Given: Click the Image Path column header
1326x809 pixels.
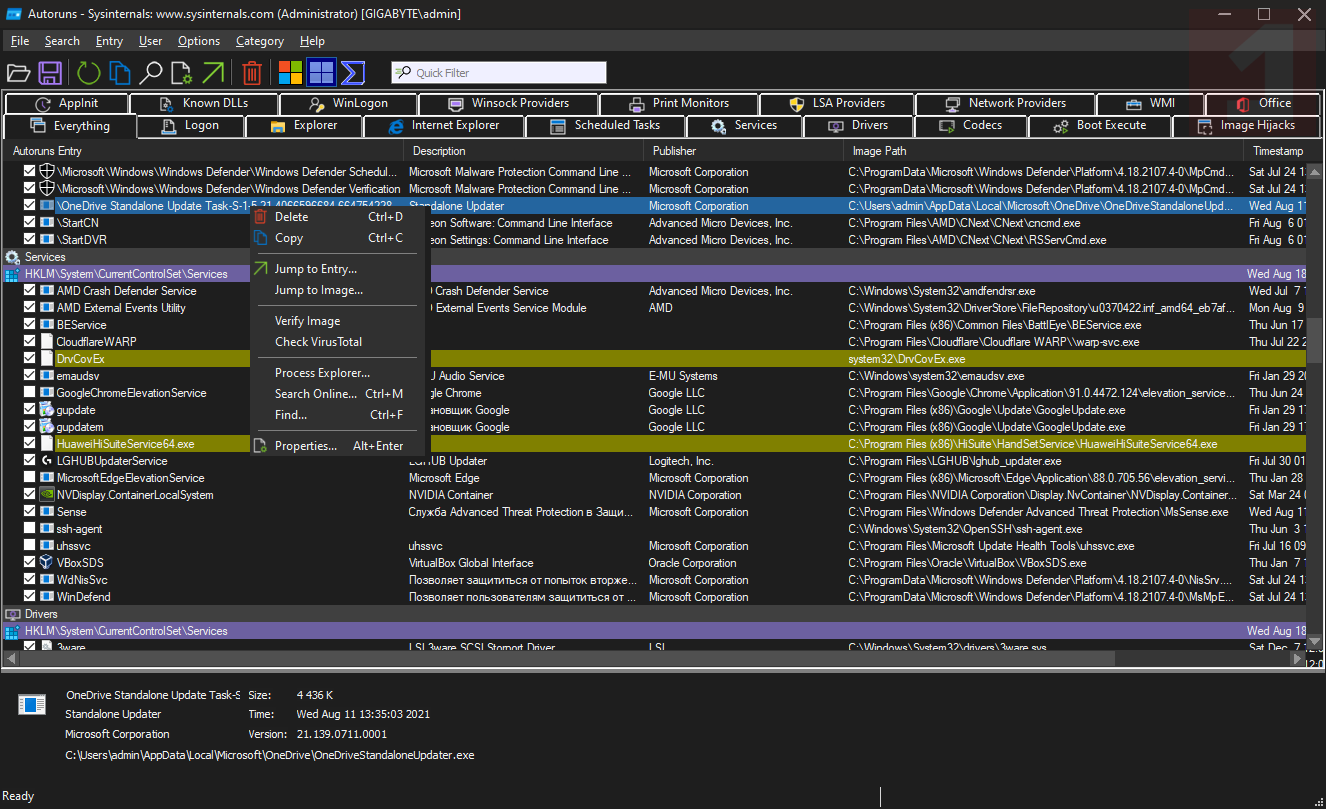Looking at the screenshot, I should point(879,151).
